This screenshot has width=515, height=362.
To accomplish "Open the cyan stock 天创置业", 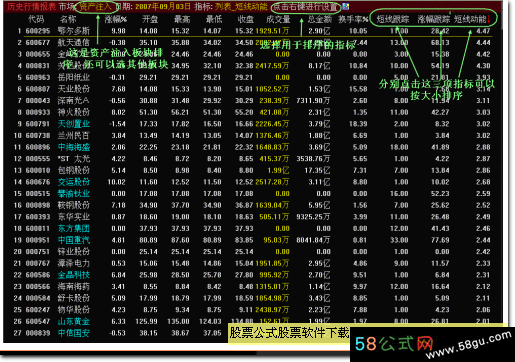I will pyautogui.click(x=74, y=124).
